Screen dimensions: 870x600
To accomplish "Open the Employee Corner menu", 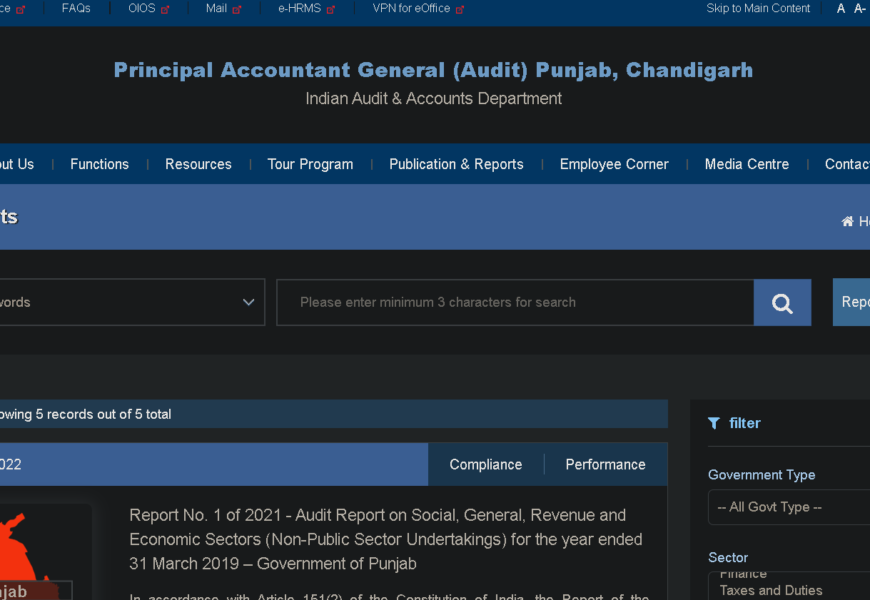I will [x=614, y=164].
